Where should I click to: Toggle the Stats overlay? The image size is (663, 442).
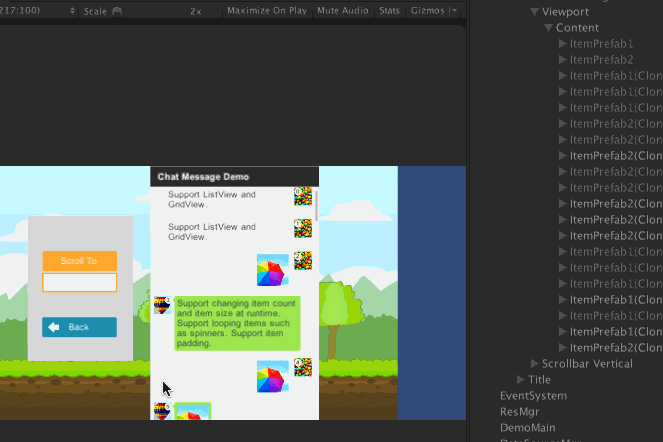click(x=390, y=11)
